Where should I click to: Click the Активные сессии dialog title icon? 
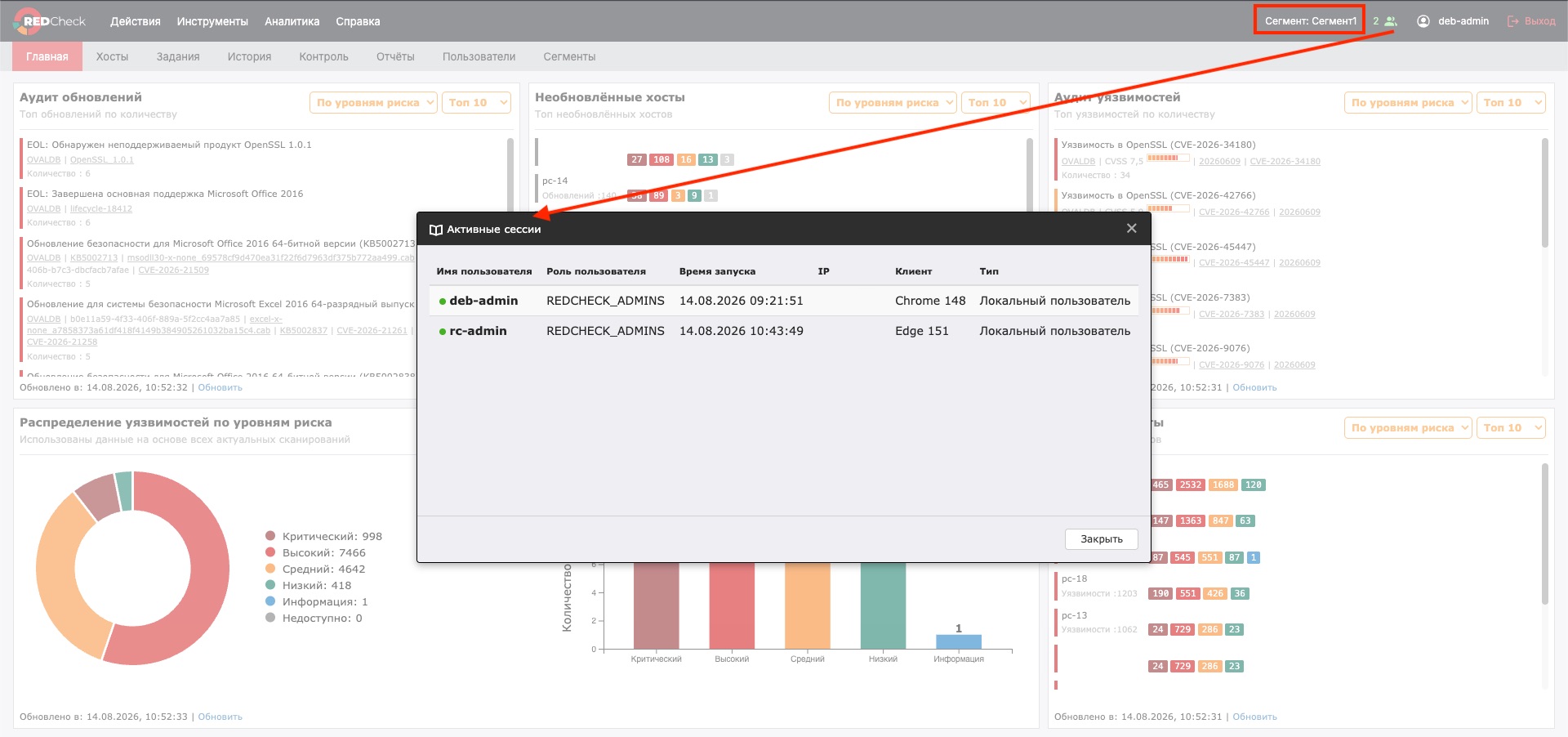pyautogui.click(x=436, y=230)
